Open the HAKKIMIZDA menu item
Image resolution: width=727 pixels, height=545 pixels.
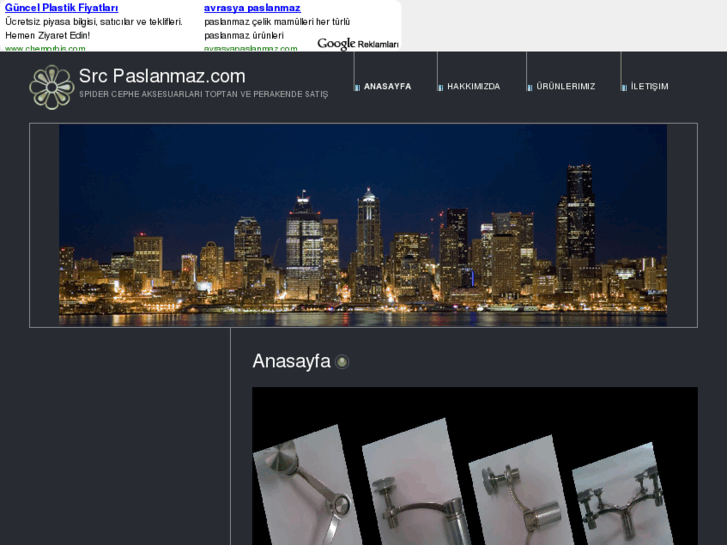473,86
